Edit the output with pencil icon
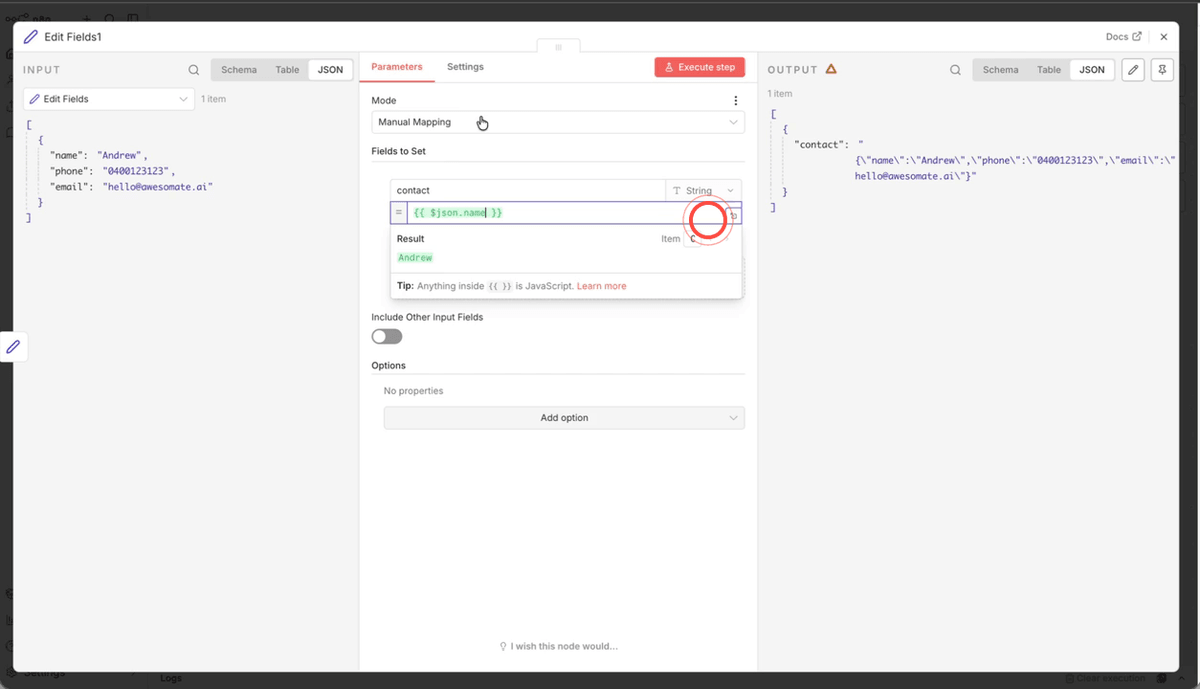This screenshot has width=1200, height=689. tap(1132, 70)
